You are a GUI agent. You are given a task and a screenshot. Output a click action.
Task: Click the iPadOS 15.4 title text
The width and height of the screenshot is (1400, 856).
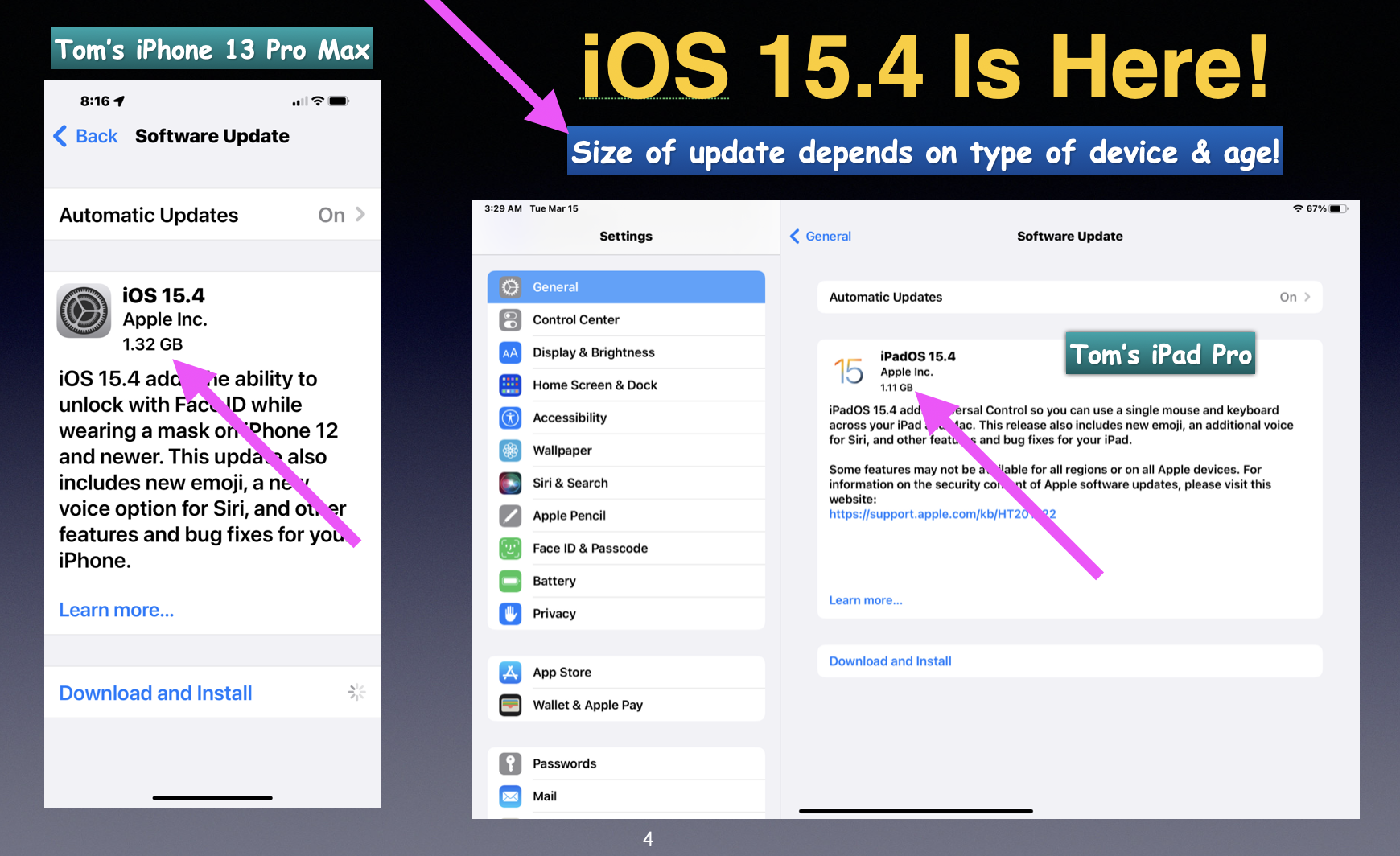918,356
